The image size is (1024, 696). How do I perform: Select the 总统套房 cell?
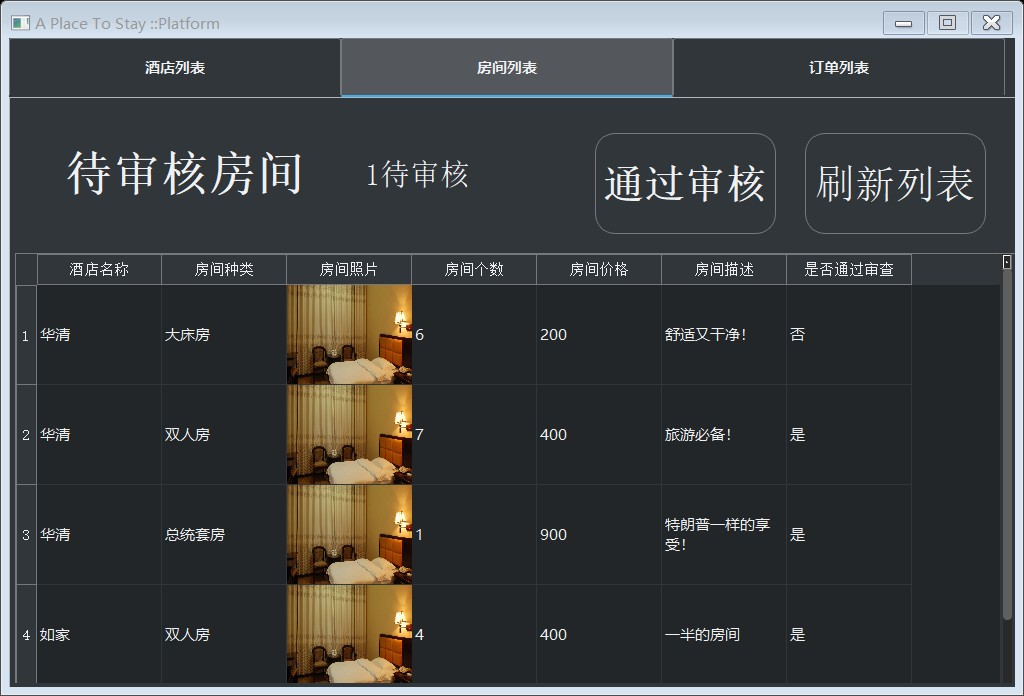[224, 535]
